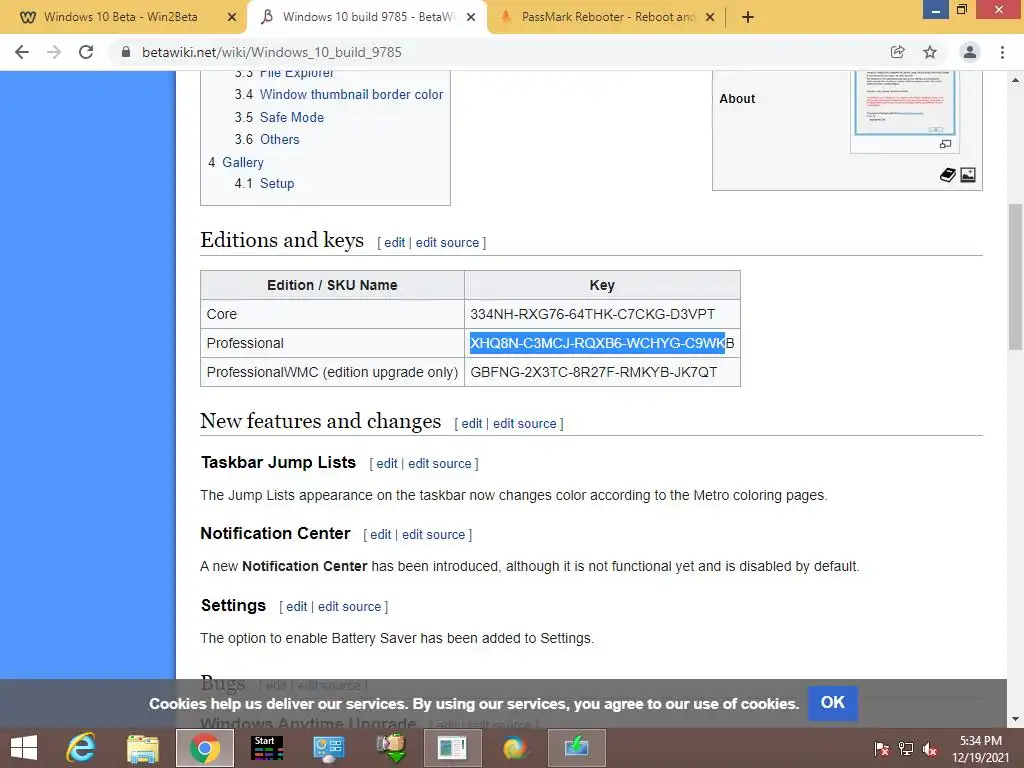
Task: Open the green download arrow taskbar icon
Action: (577, 748)
